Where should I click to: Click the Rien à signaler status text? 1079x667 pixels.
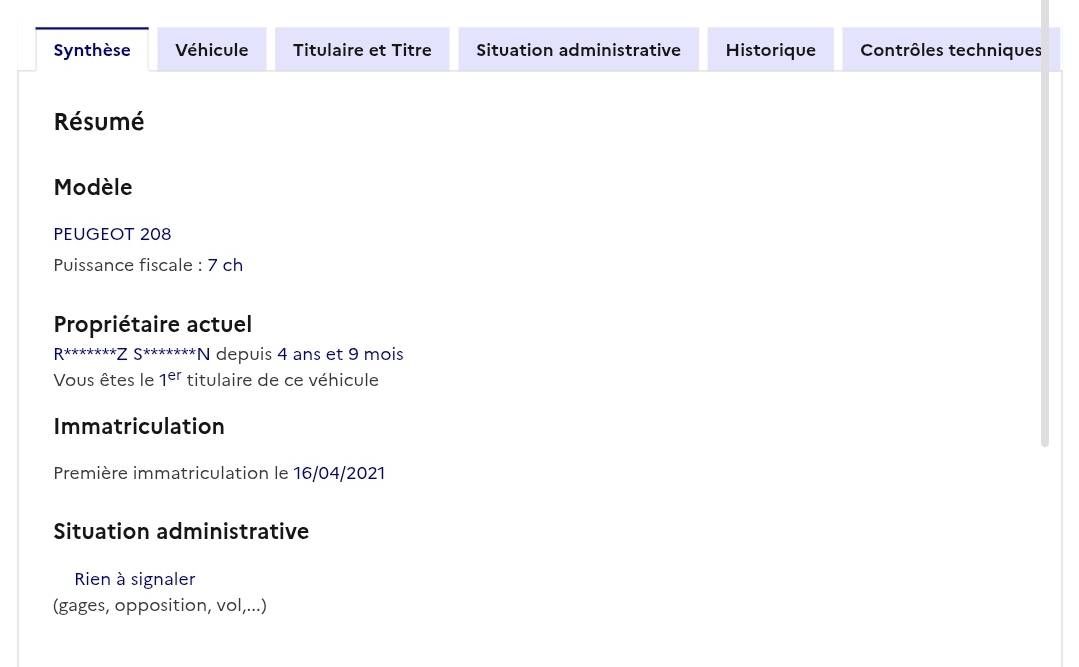134,579
